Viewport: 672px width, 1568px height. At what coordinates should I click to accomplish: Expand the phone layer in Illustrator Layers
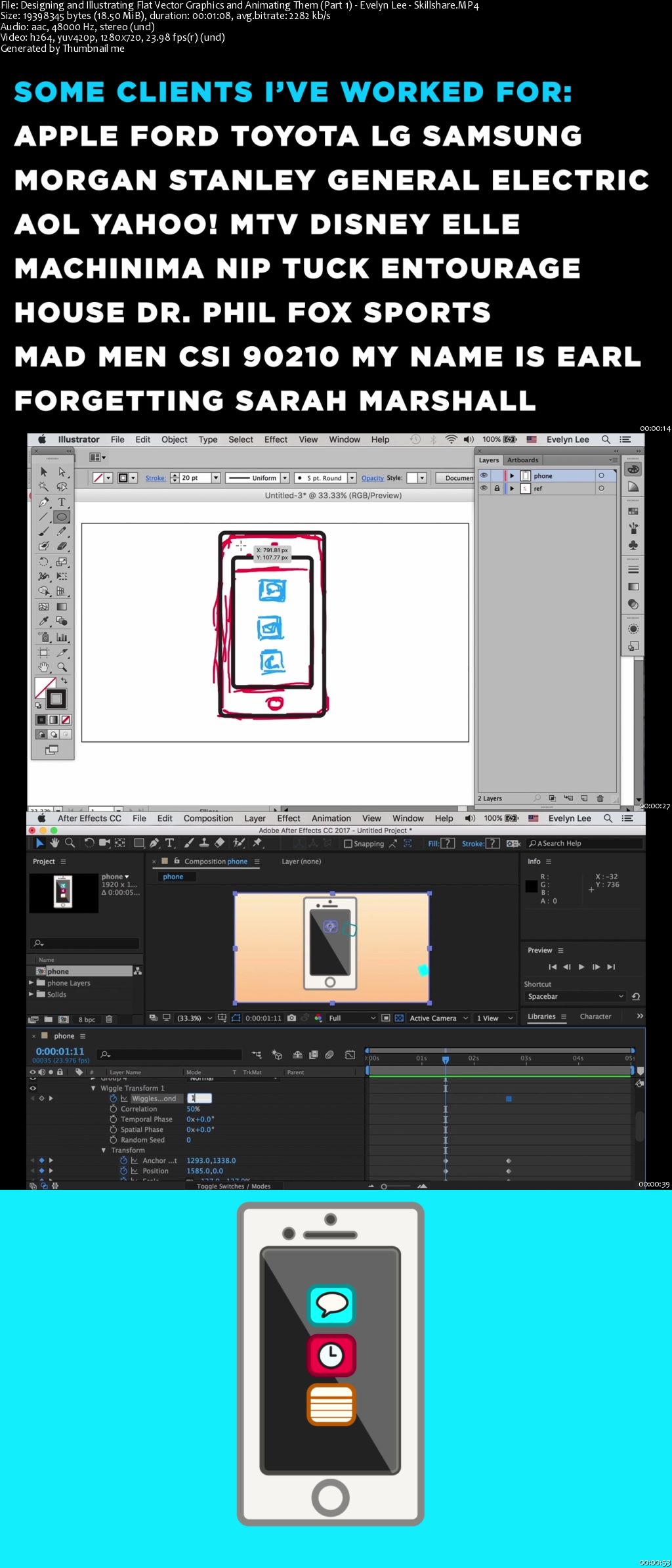pos(512,475)
